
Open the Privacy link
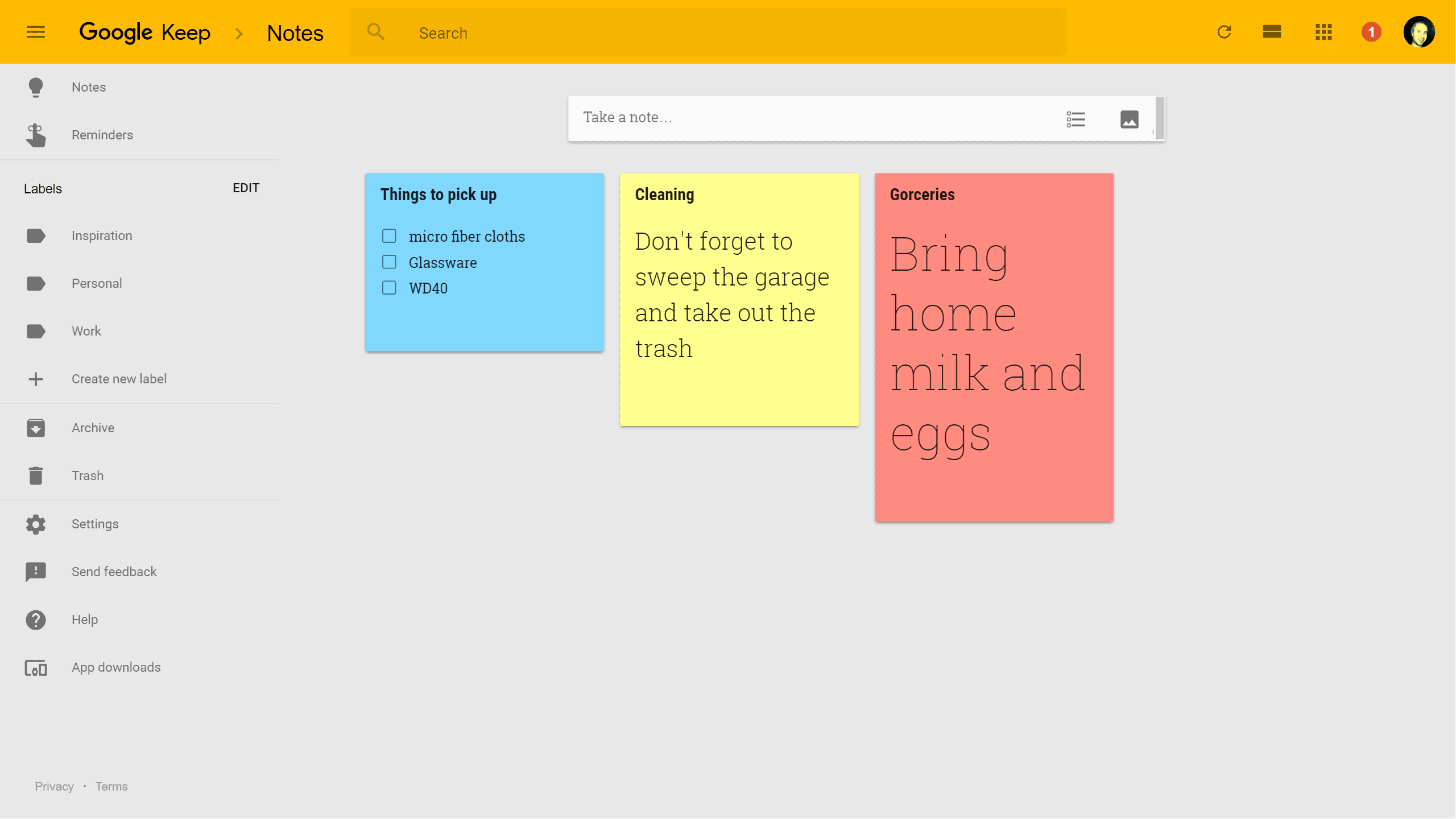coord(54,786)
